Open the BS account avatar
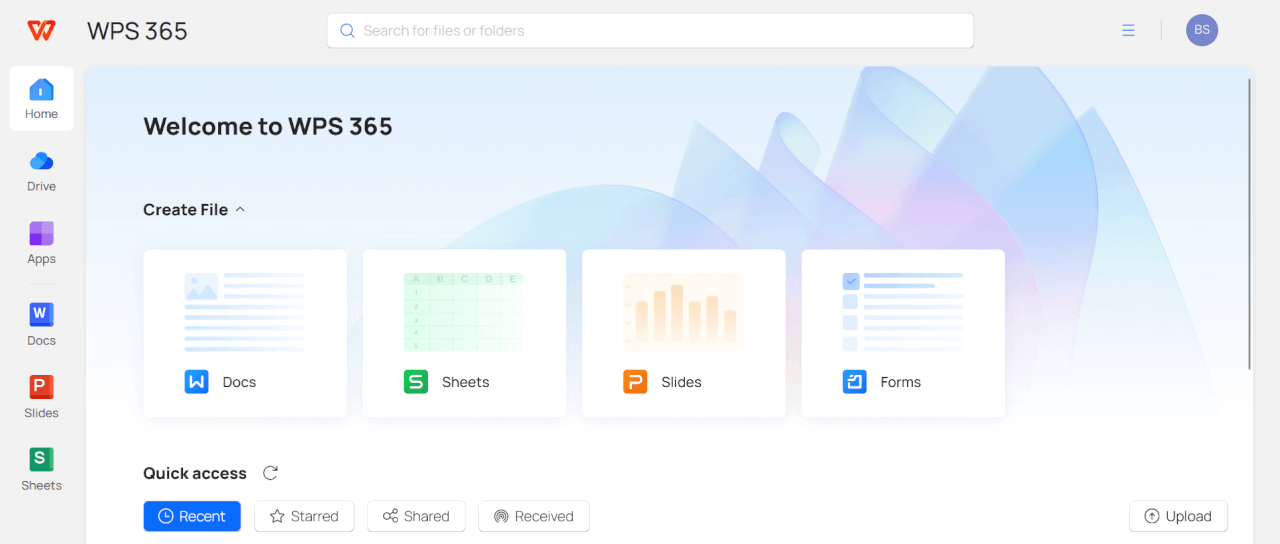The width and height of the screenshot is (1280, 544). pos(1202,30)
